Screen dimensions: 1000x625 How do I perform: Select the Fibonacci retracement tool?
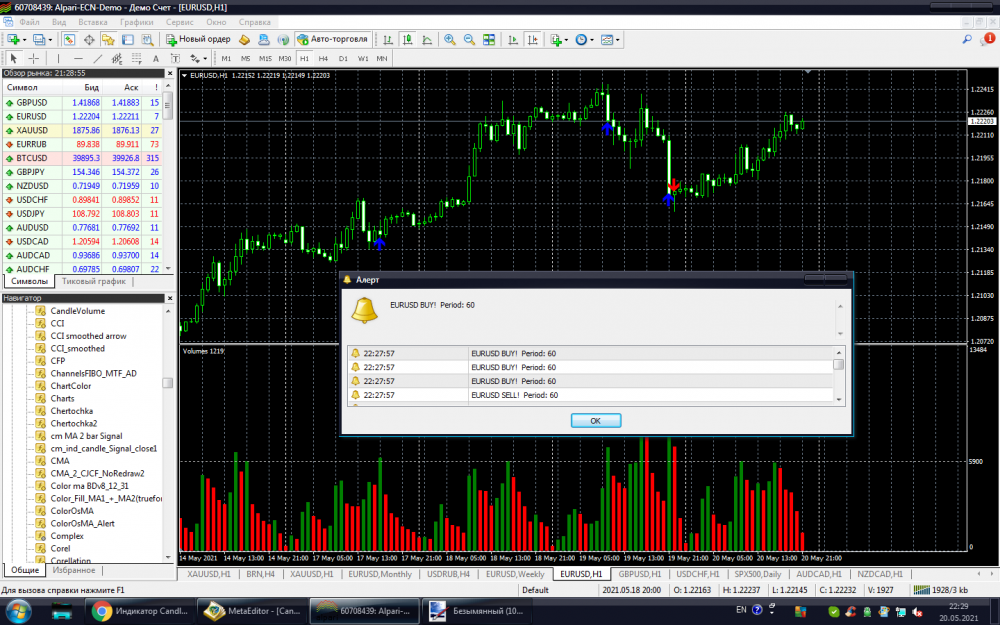coord(136,59)
